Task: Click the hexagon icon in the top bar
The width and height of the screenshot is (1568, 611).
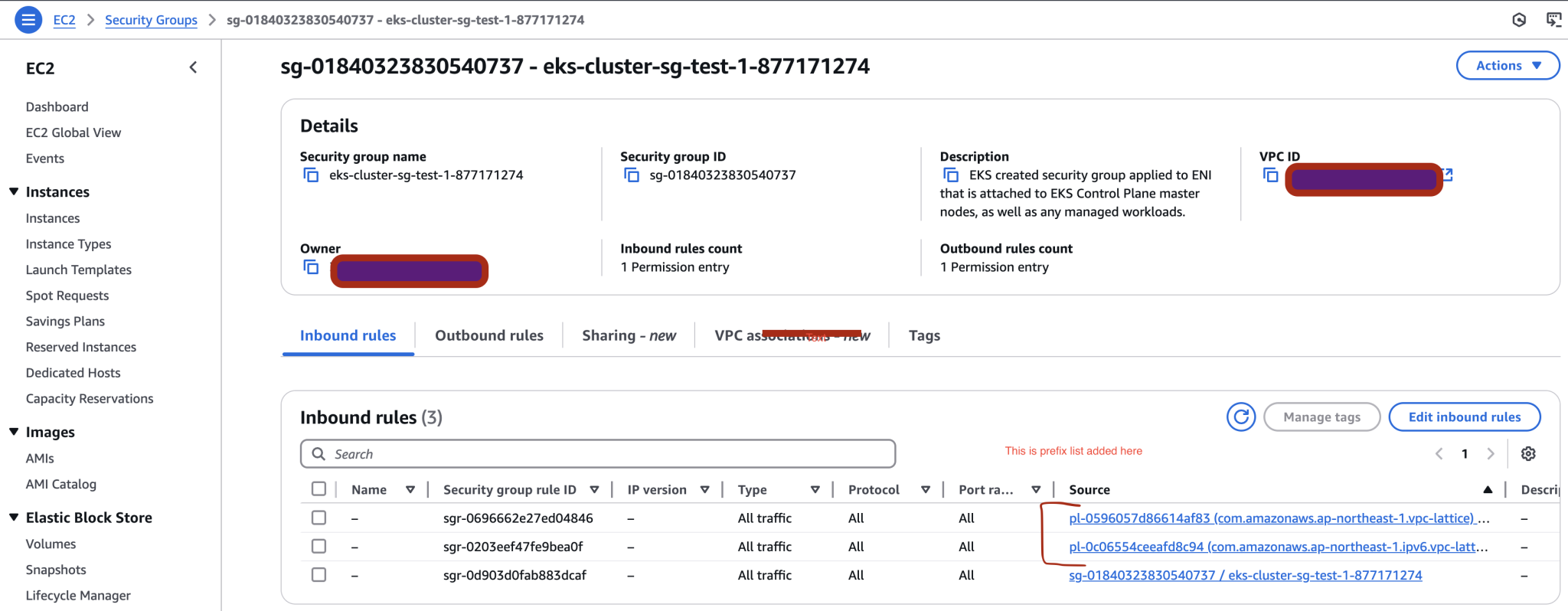Action: 1520,20
